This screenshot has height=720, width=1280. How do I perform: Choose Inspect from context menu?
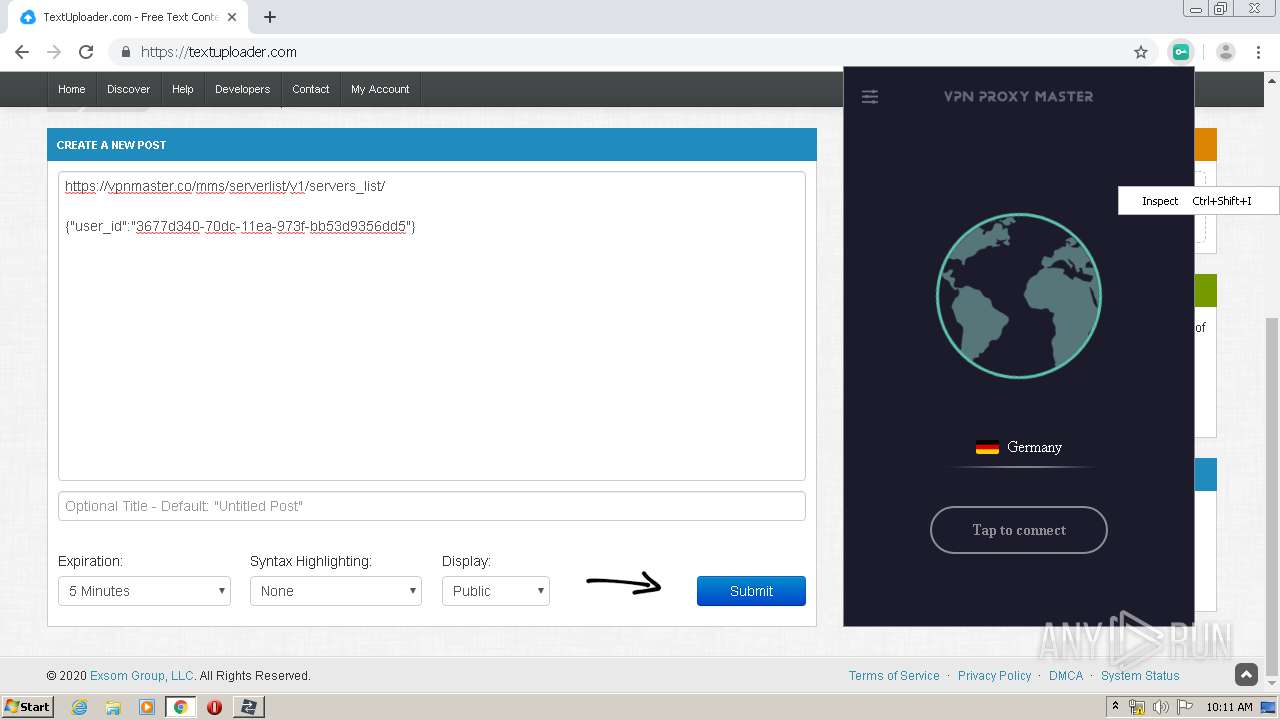(x=1198, y=201)
